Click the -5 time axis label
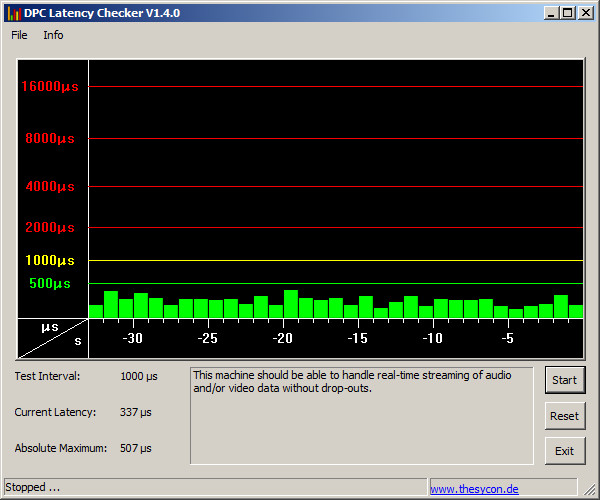The width and height of the screenshot is (600, 500). 507,338
